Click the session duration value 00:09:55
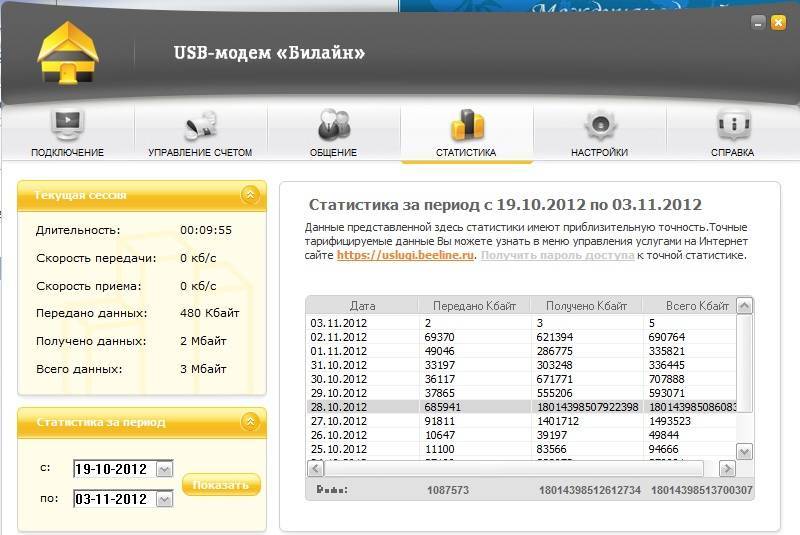The height and width of the screenshot is (535, 800). 206,231
